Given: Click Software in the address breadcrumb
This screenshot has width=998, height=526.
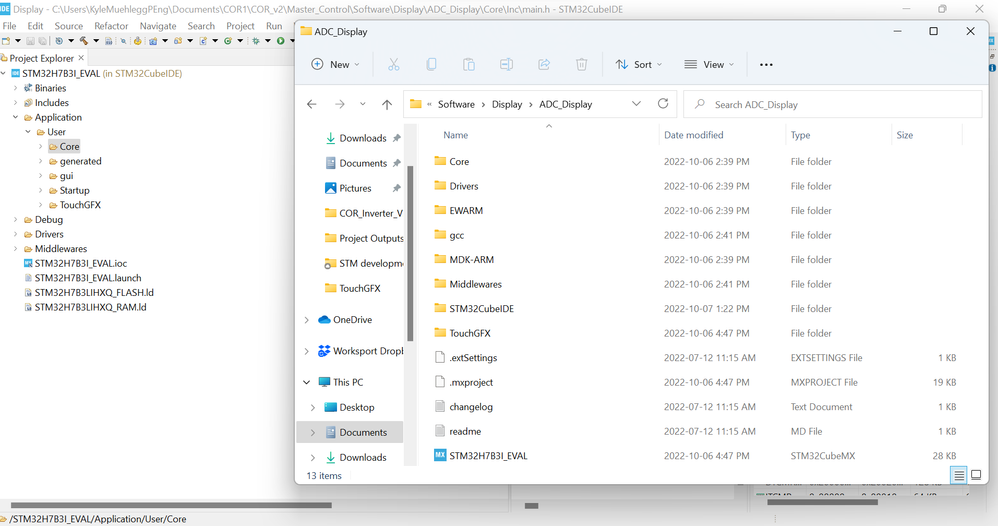Looking at the screenshot, I should [x=456, y=104].
